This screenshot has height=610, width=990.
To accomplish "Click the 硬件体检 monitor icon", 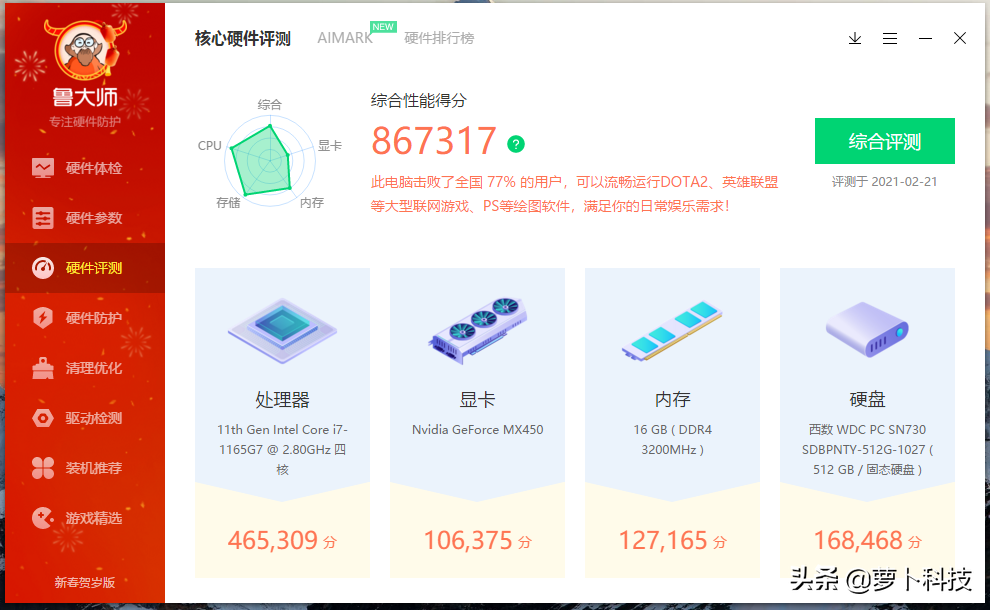I will 43,168.
